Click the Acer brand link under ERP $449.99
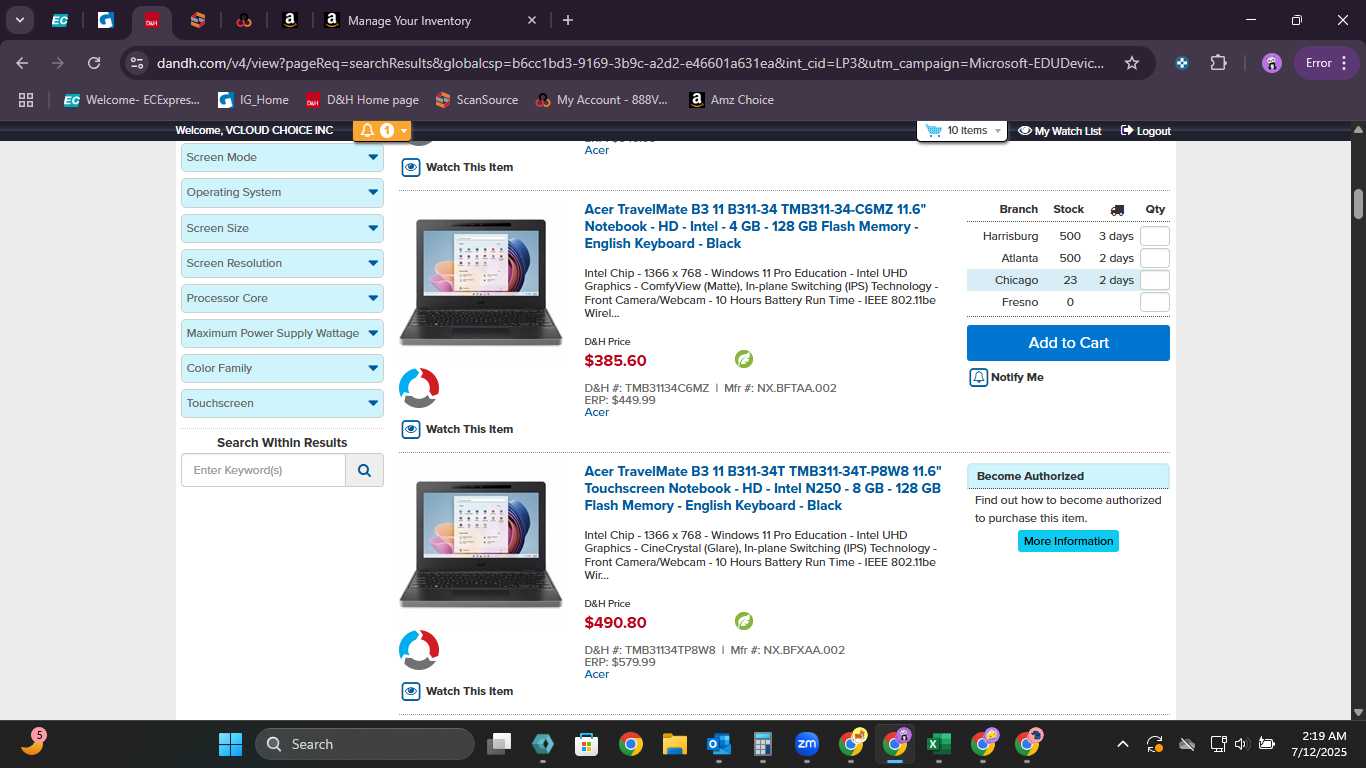 pyautogui.click(x=597, y=412)
